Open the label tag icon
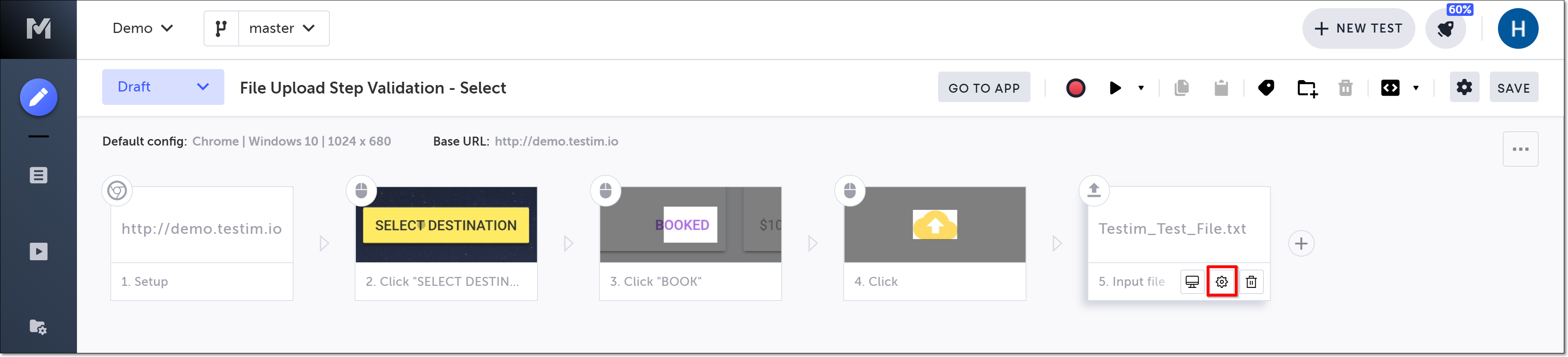 1266,88
